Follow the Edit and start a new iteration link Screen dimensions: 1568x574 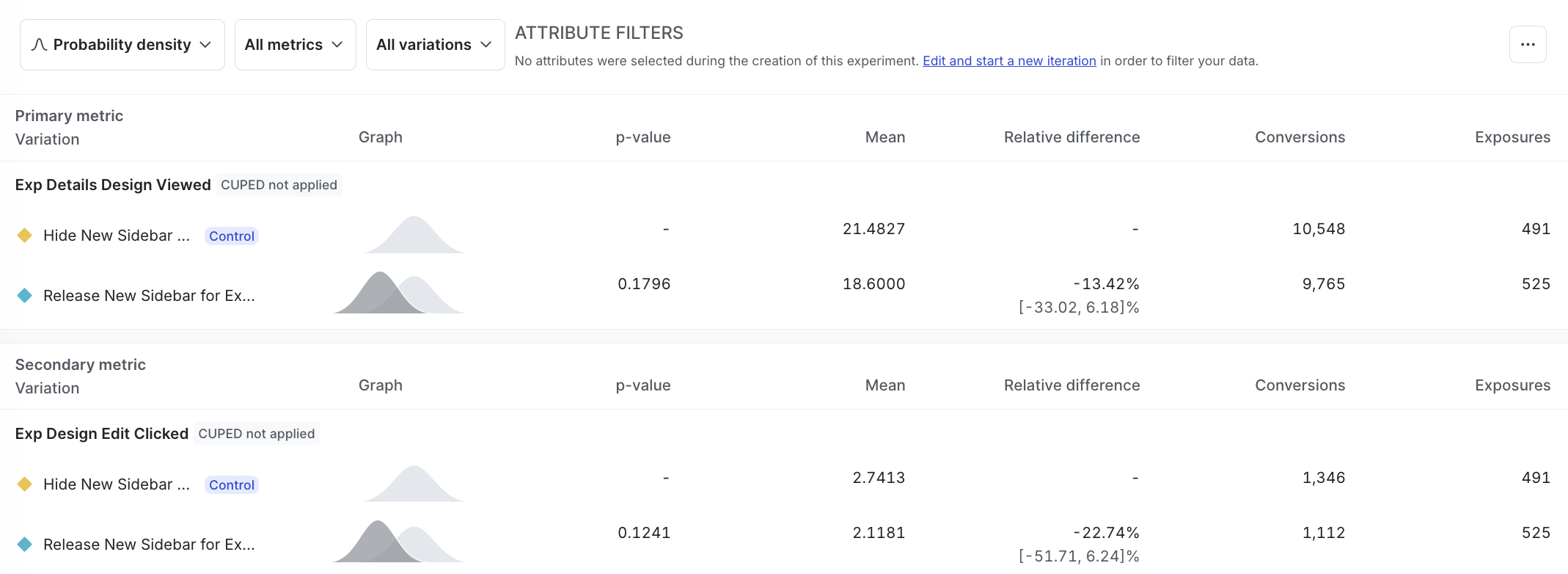tap(1008, 61)
